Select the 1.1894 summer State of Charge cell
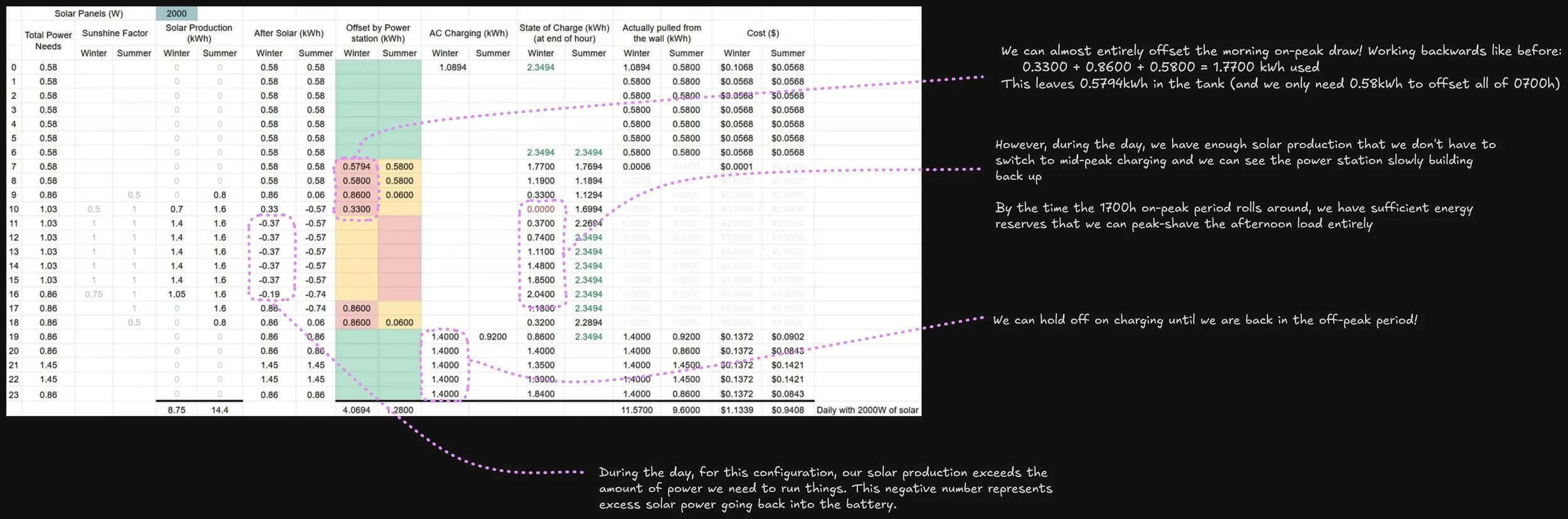This screenshot has height=519, width=1568. point(588,181)
